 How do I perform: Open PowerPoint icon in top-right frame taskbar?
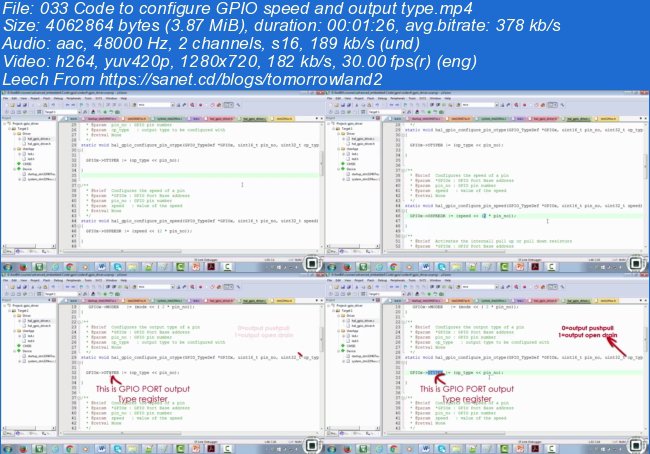(x=520, y=267)
